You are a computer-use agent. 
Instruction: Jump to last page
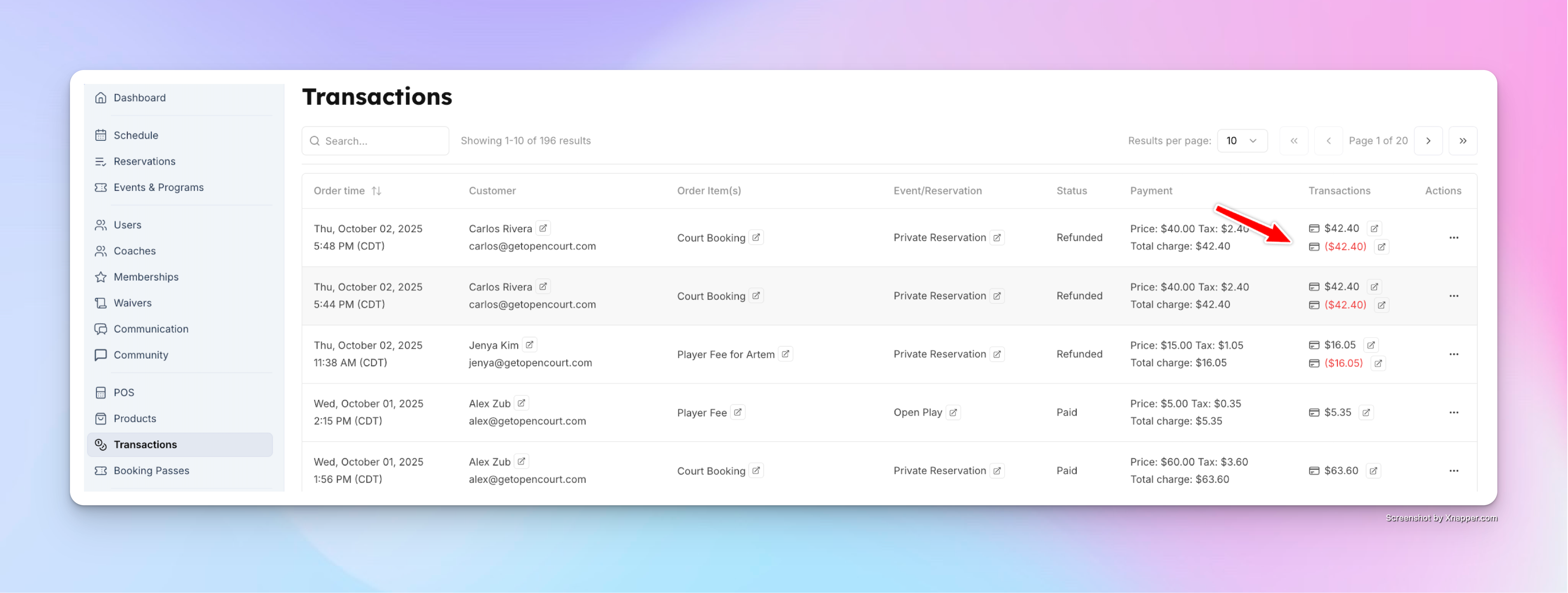point(1463,141)
